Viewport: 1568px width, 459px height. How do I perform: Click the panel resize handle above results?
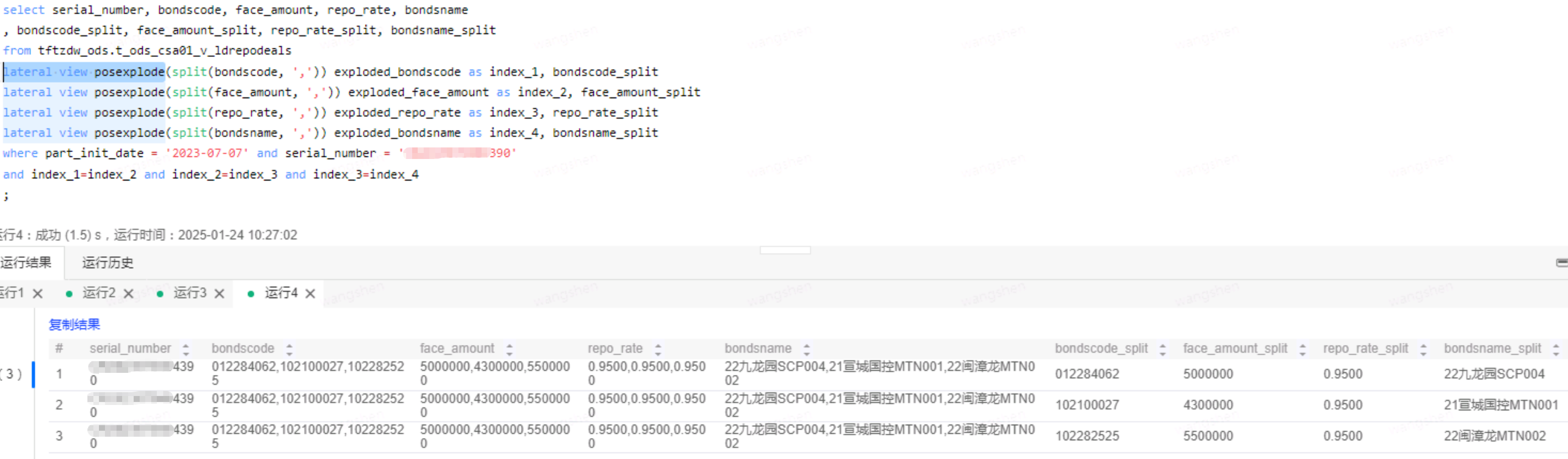coord(784,250)
